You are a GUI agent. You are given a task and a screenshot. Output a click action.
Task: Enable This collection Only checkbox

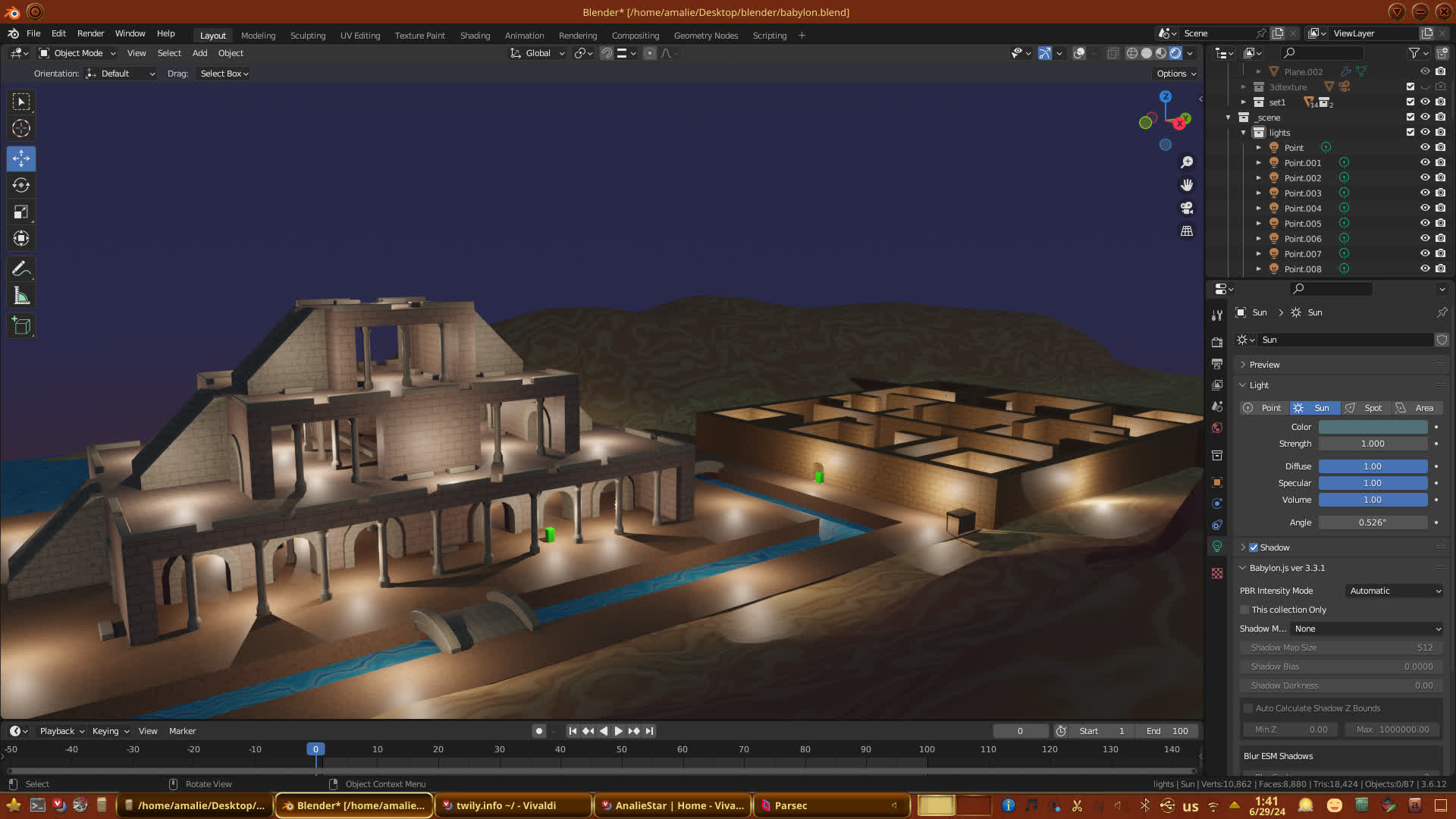point(1244,610)
